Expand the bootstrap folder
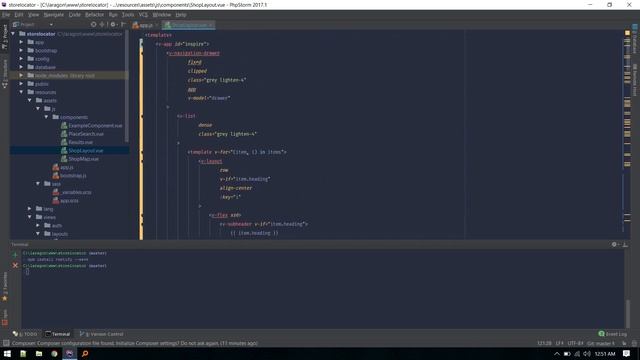640x360 pixels. [21, 50]
